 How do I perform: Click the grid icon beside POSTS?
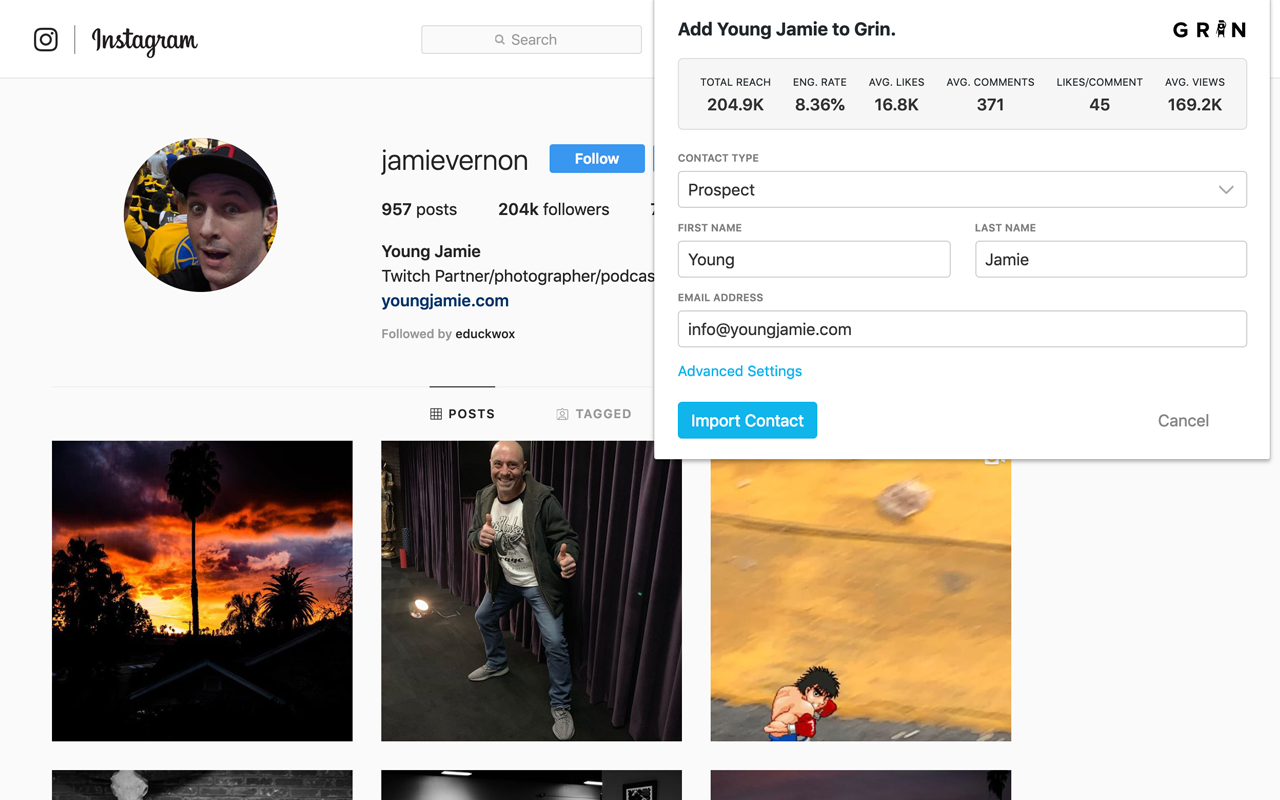click(436, 414)
